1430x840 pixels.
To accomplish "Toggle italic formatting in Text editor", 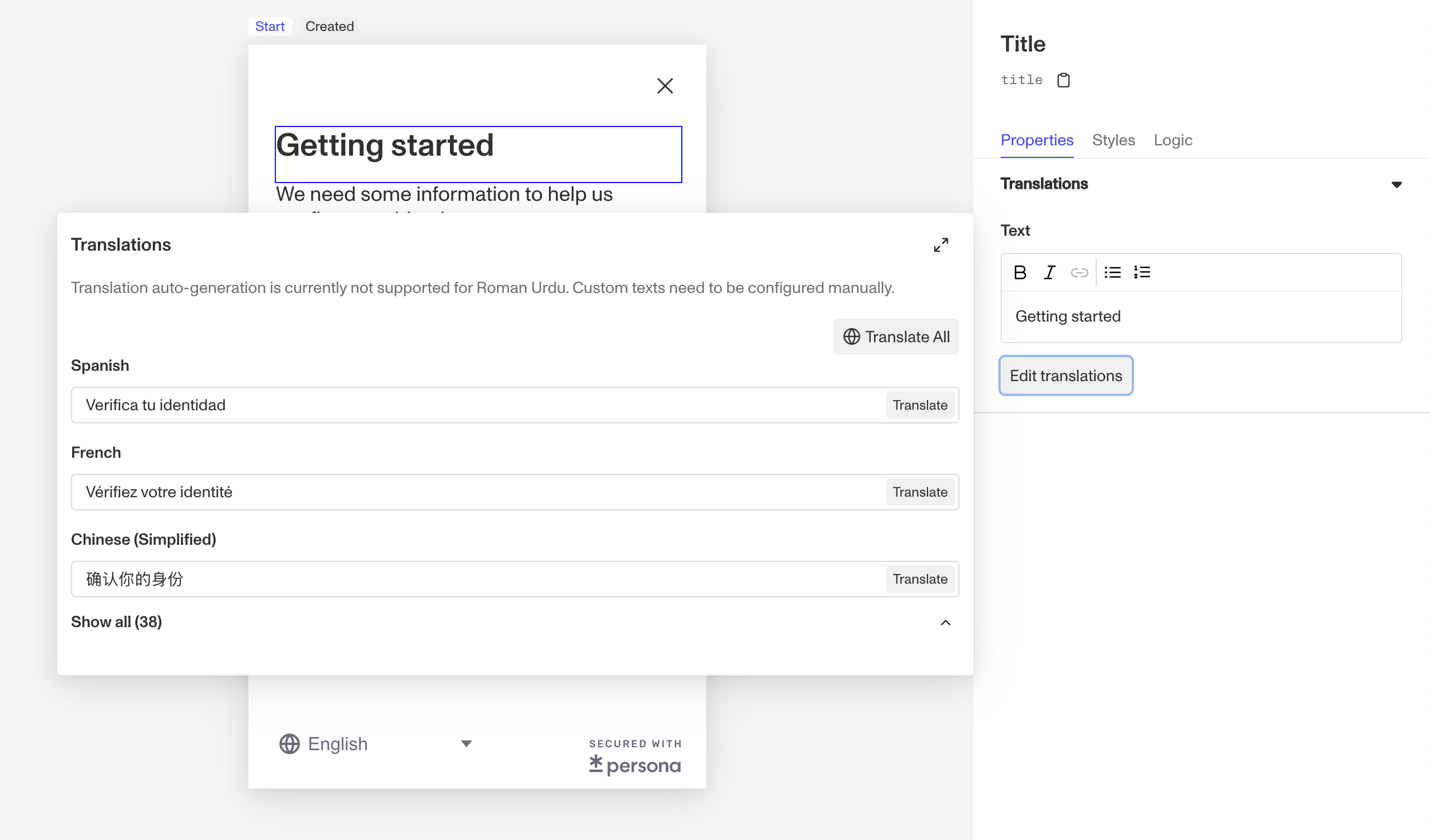I will click(1049, 272).
